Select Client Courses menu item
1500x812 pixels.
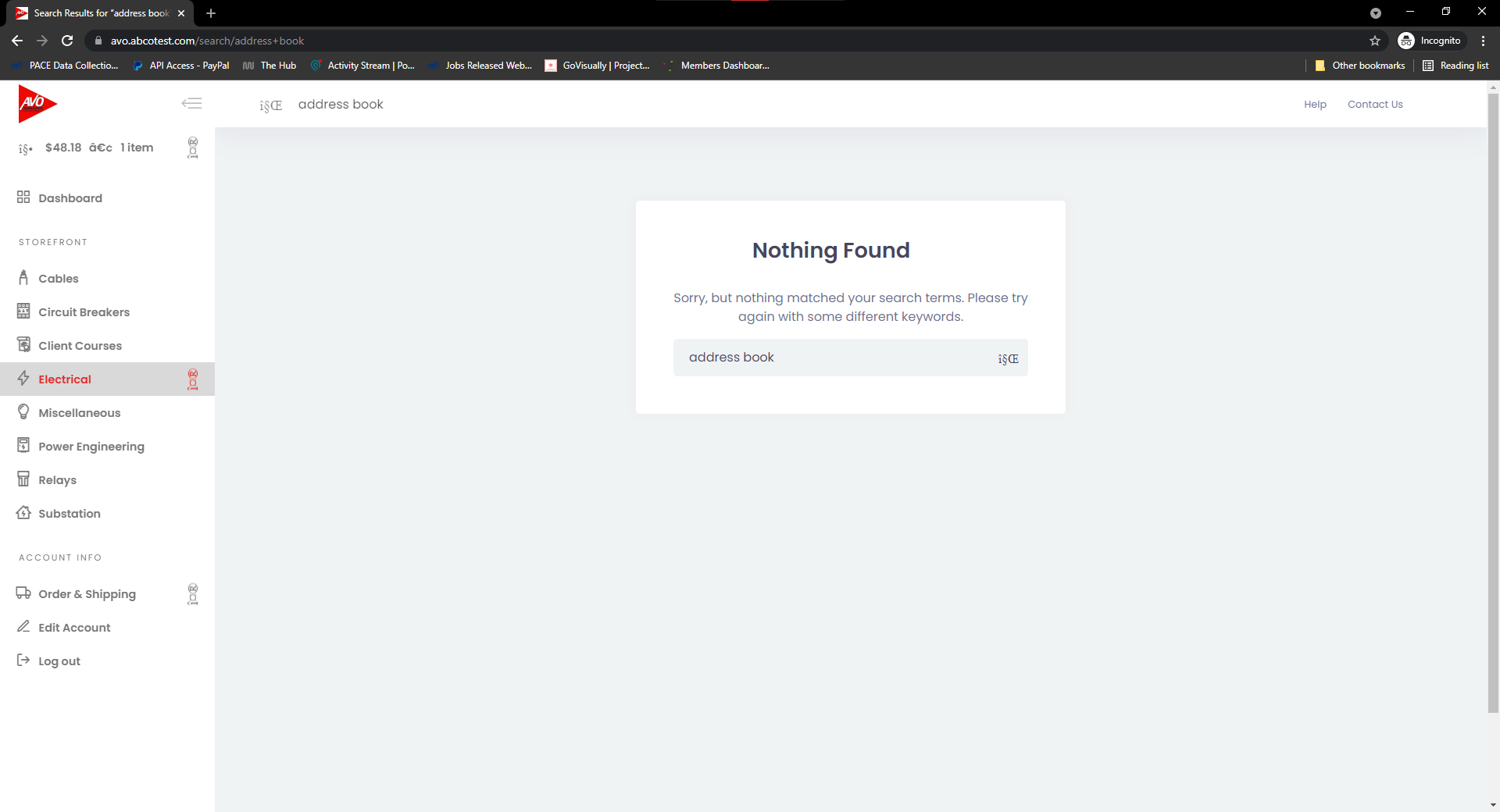point(80,346)
